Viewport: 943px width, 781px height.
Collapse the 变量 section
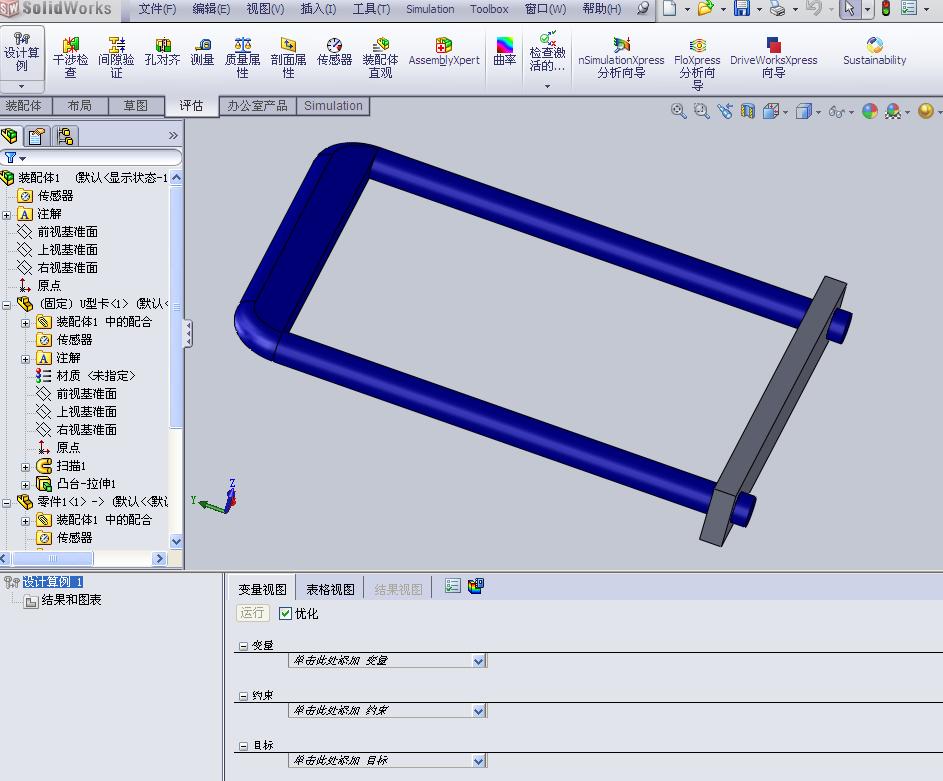243,646
